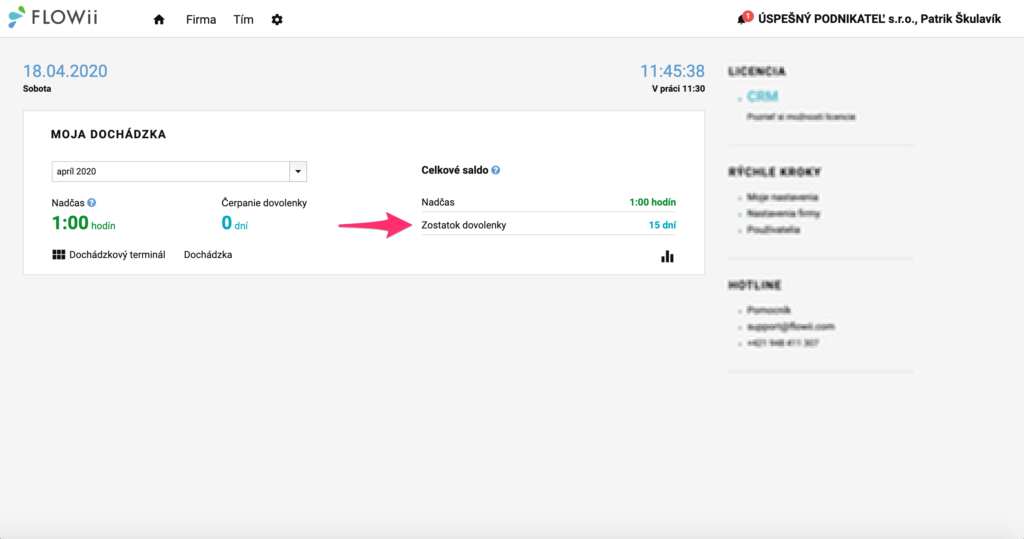Click the 0 dní Čerpanie dovolenky value
Viewport: 1024px width, 539px height.
point(234,223)
